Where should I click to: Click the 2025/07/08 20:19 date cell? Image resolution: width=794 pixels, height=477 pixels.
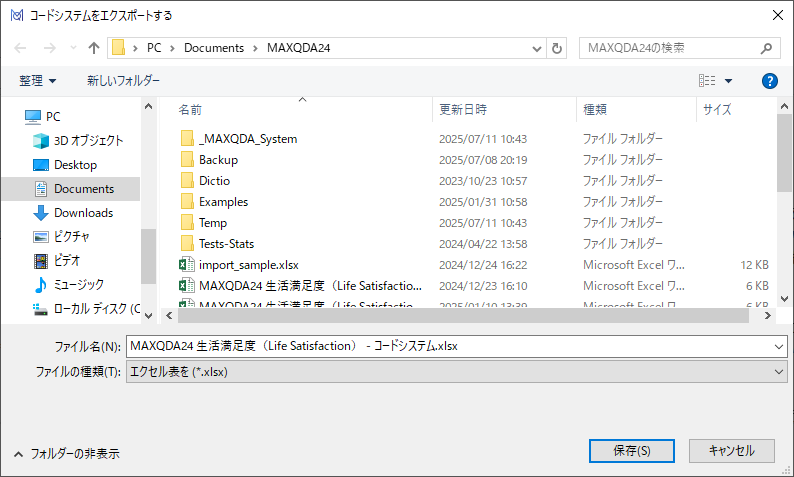tap(483, 160)
